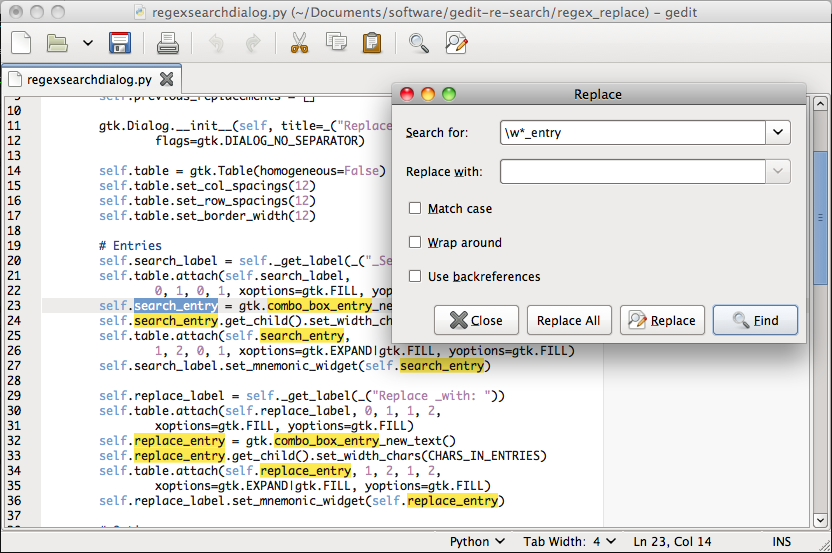Close Replace dialog via red window button

pos(407,94)
